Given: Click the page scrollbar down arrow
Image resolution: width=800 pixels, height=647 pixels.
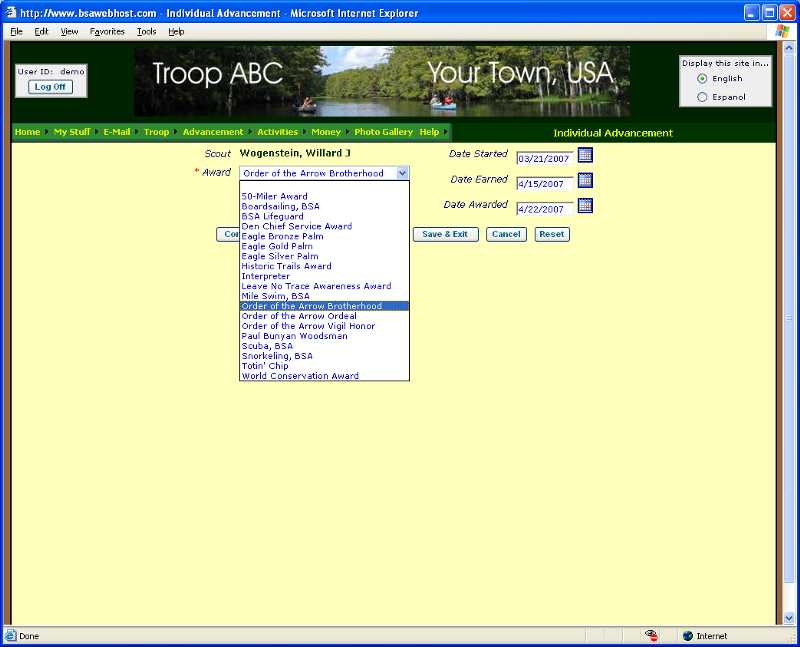Looking at the screenshot, I should coord(789,618).
